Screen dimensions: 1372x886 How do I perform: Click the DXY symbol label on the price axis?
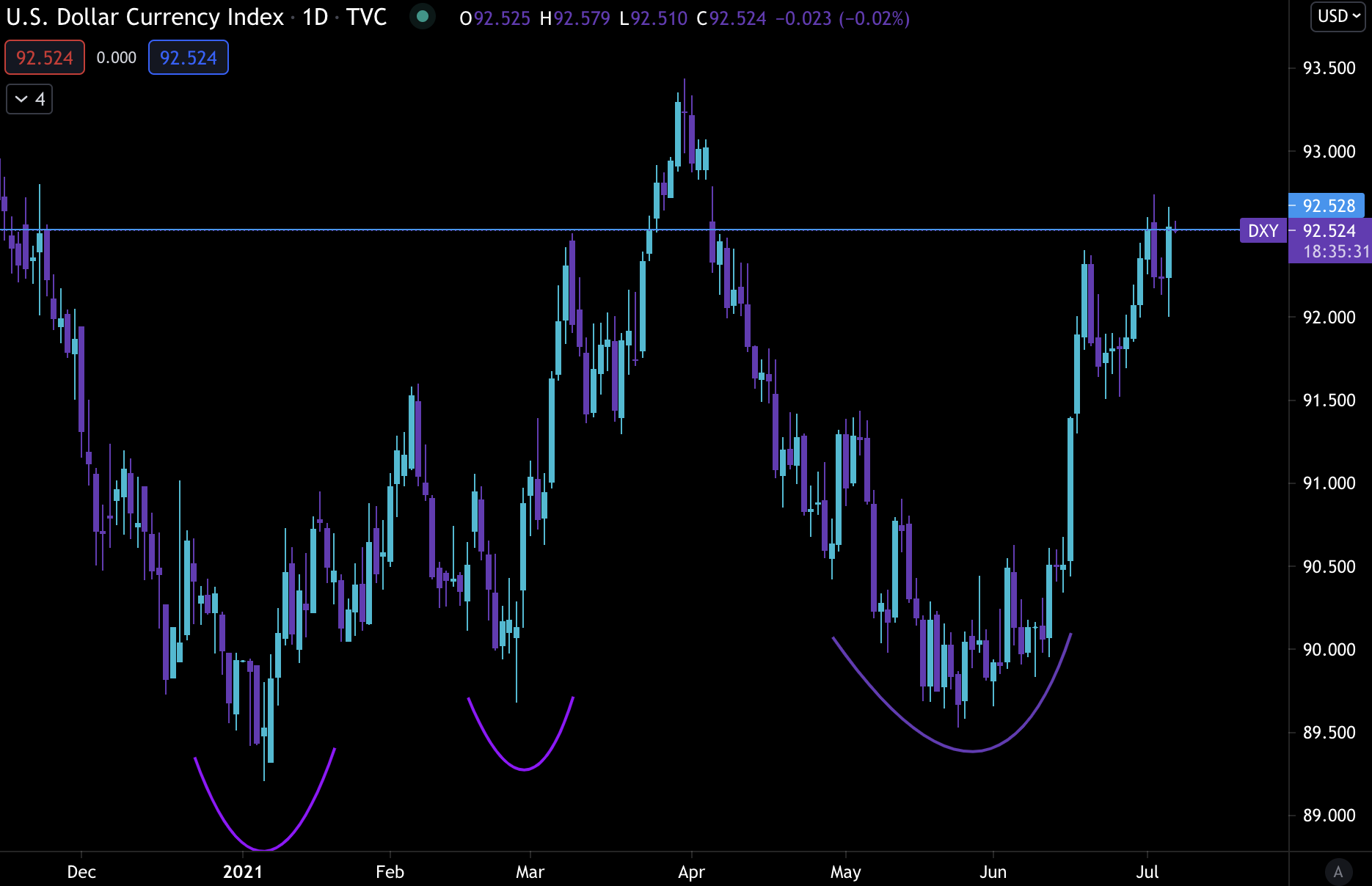(1263, 231)
